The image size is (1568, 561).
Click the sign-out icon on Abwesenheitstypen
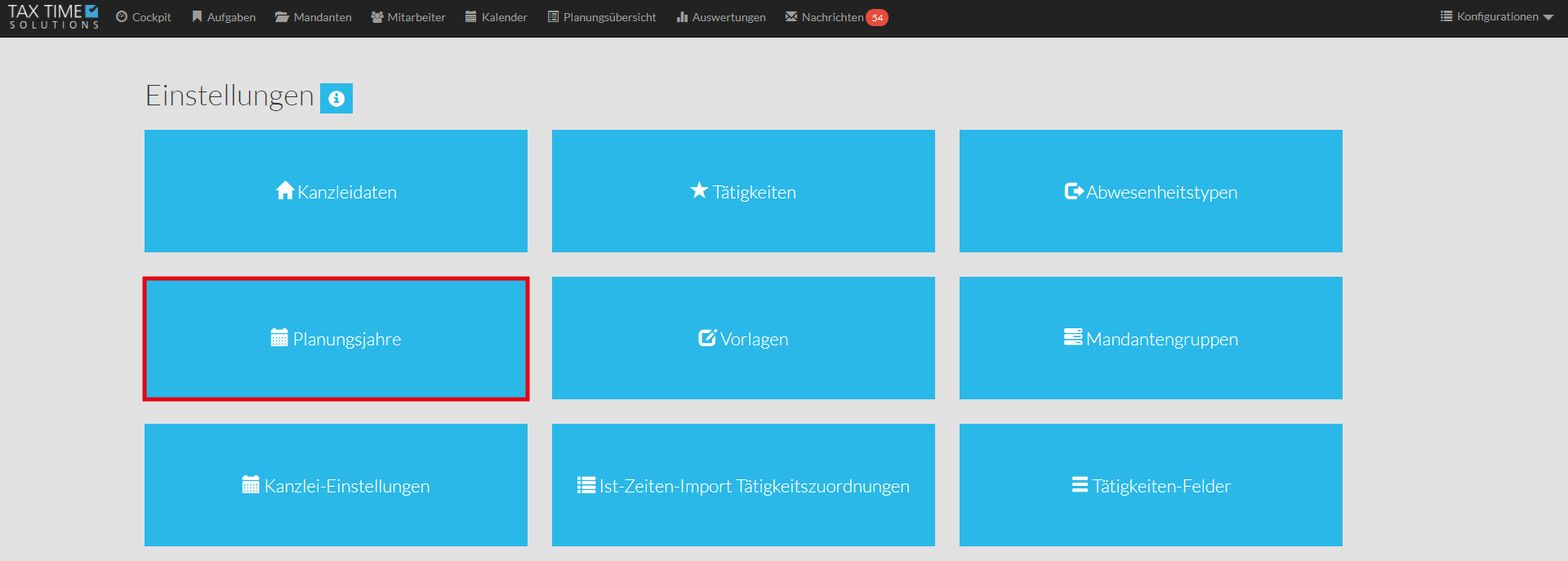click(1074, 191)
